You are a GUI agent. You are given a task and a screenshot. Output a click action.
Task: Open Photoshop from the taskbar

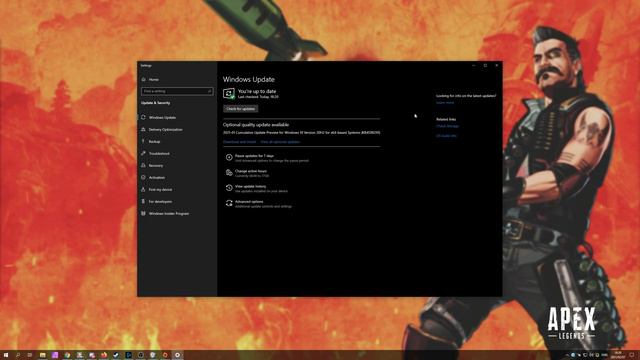pos(129,355)
